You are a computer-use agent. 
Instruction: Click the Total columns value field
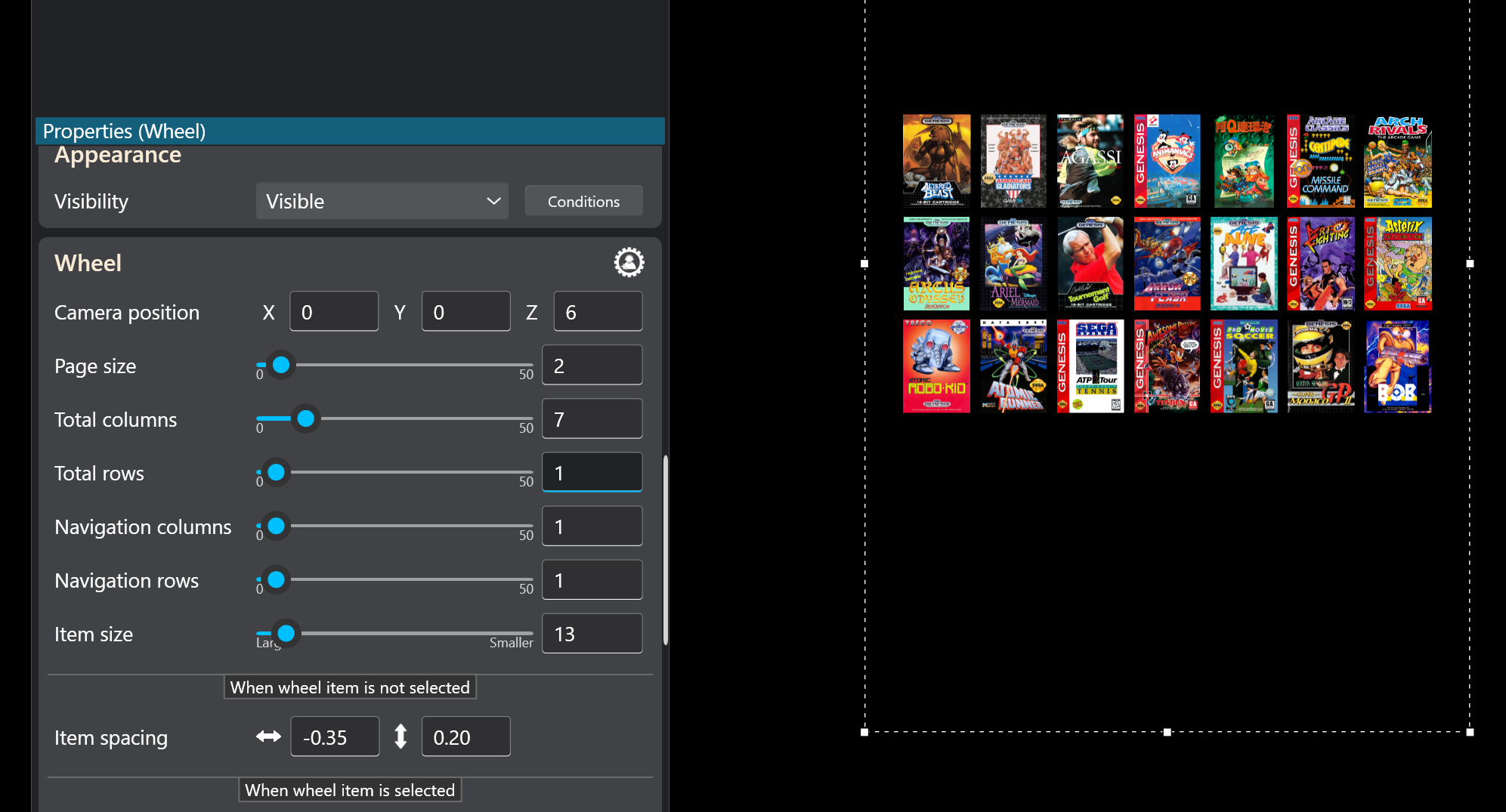[592, 419]
